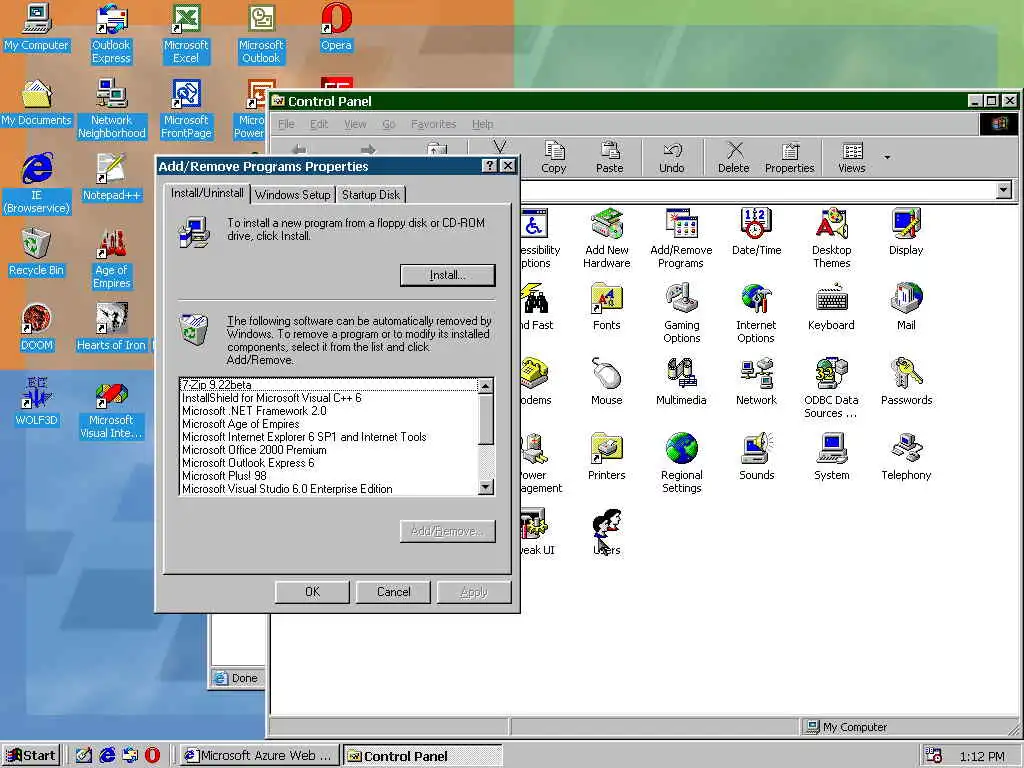Select the DOOM desktop shortcut
The width and height of the screenshot is (1024, 768).
pos(37,327)
